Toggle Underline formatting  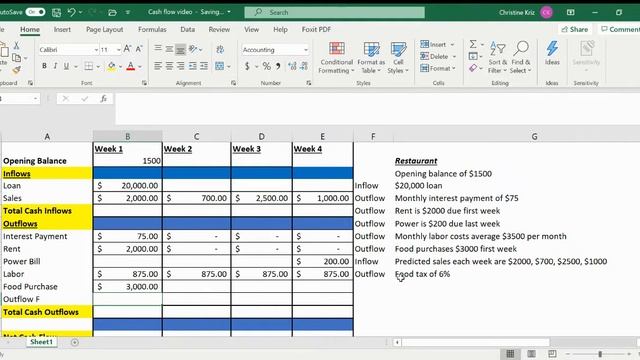66,66
